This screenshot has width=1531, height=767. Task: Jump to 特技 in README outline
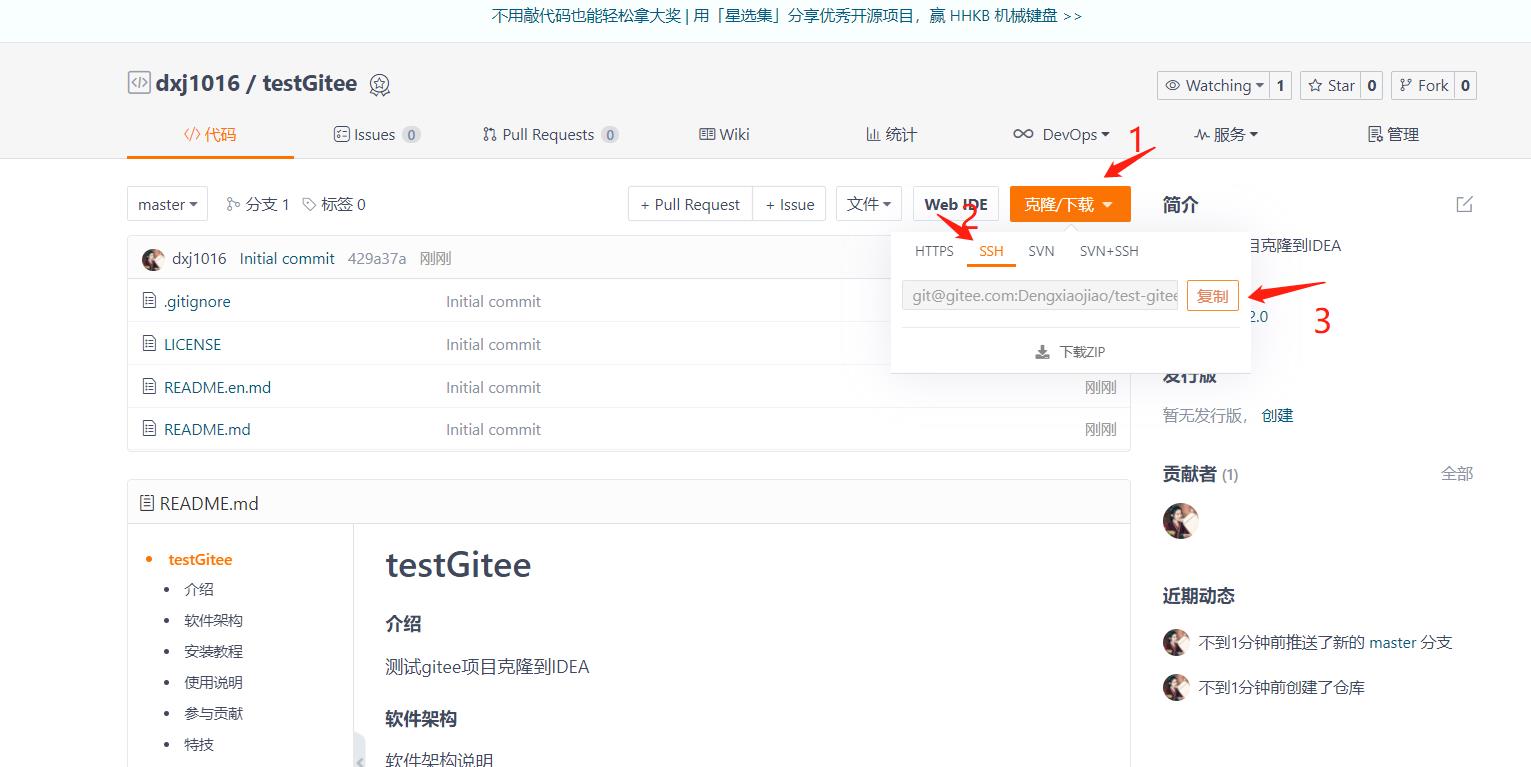pos(199,744)
